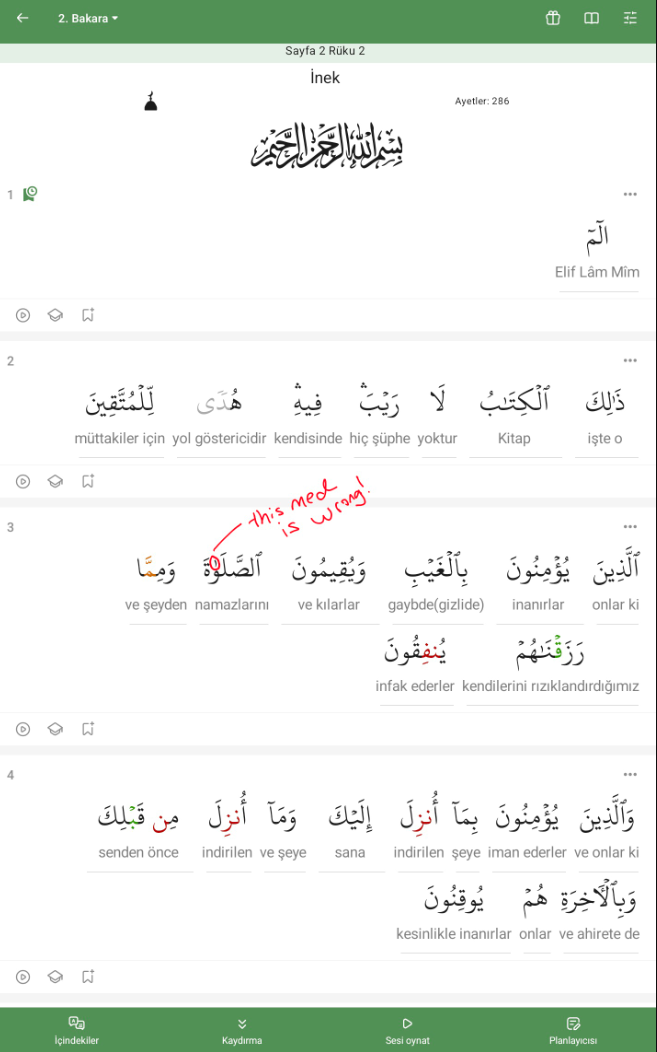Viewport: 657px width, 1052px height.
Task: Open İçindekiler tab in bottom bar
Action: (x=77, y=1031)
